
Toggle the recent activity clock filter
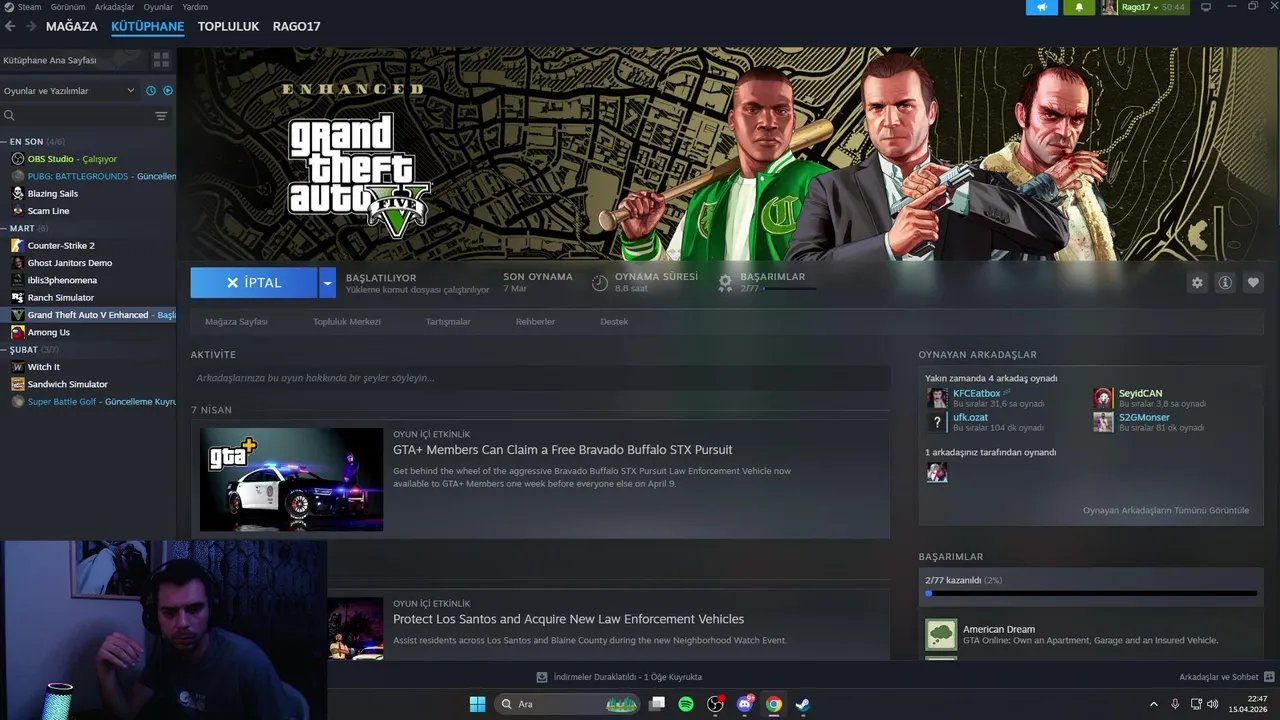pyautogui.click(x=151, y=90)
